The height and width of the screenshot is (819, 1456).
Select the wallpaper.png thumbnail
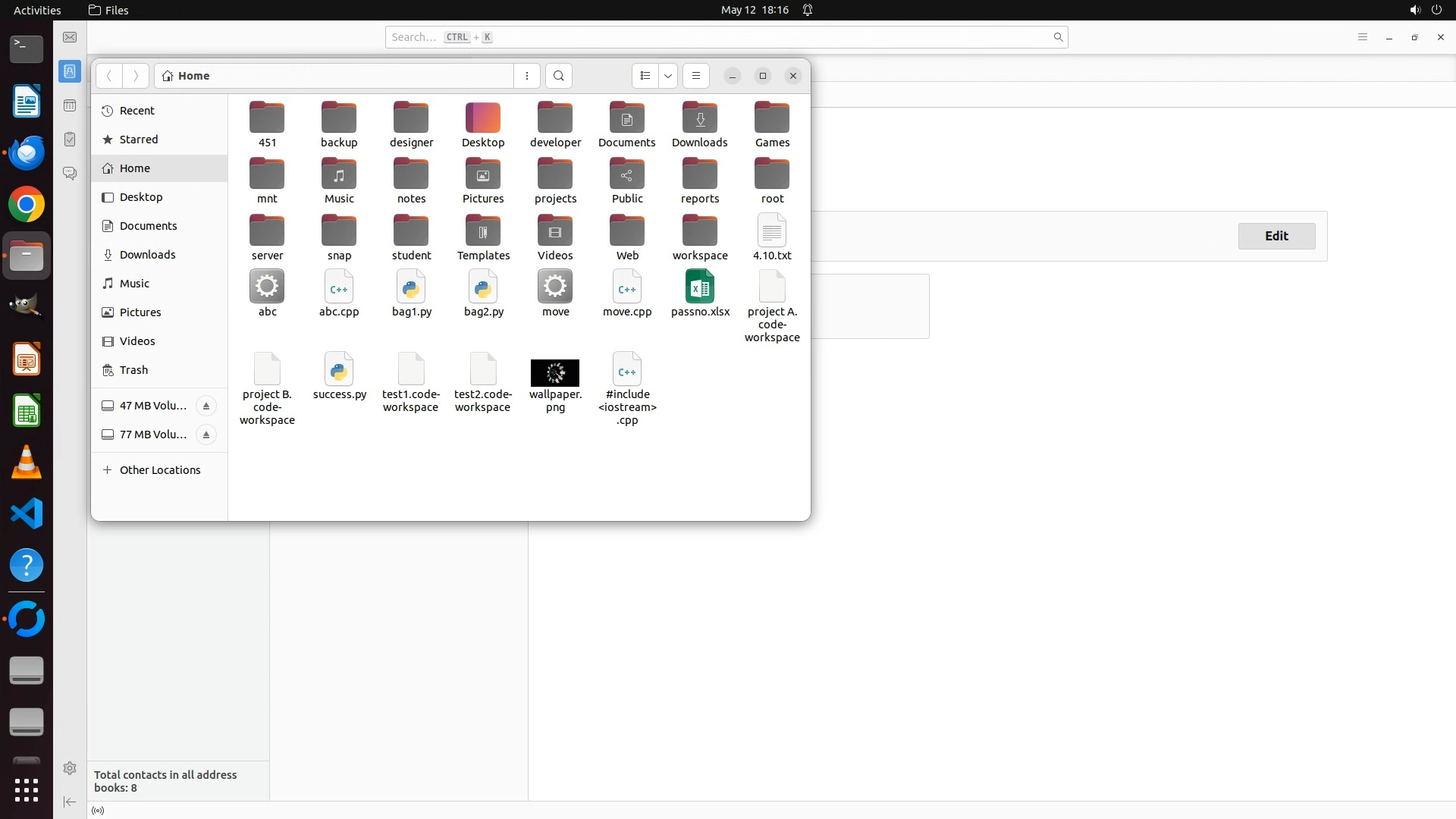click(x=555, y=372)
